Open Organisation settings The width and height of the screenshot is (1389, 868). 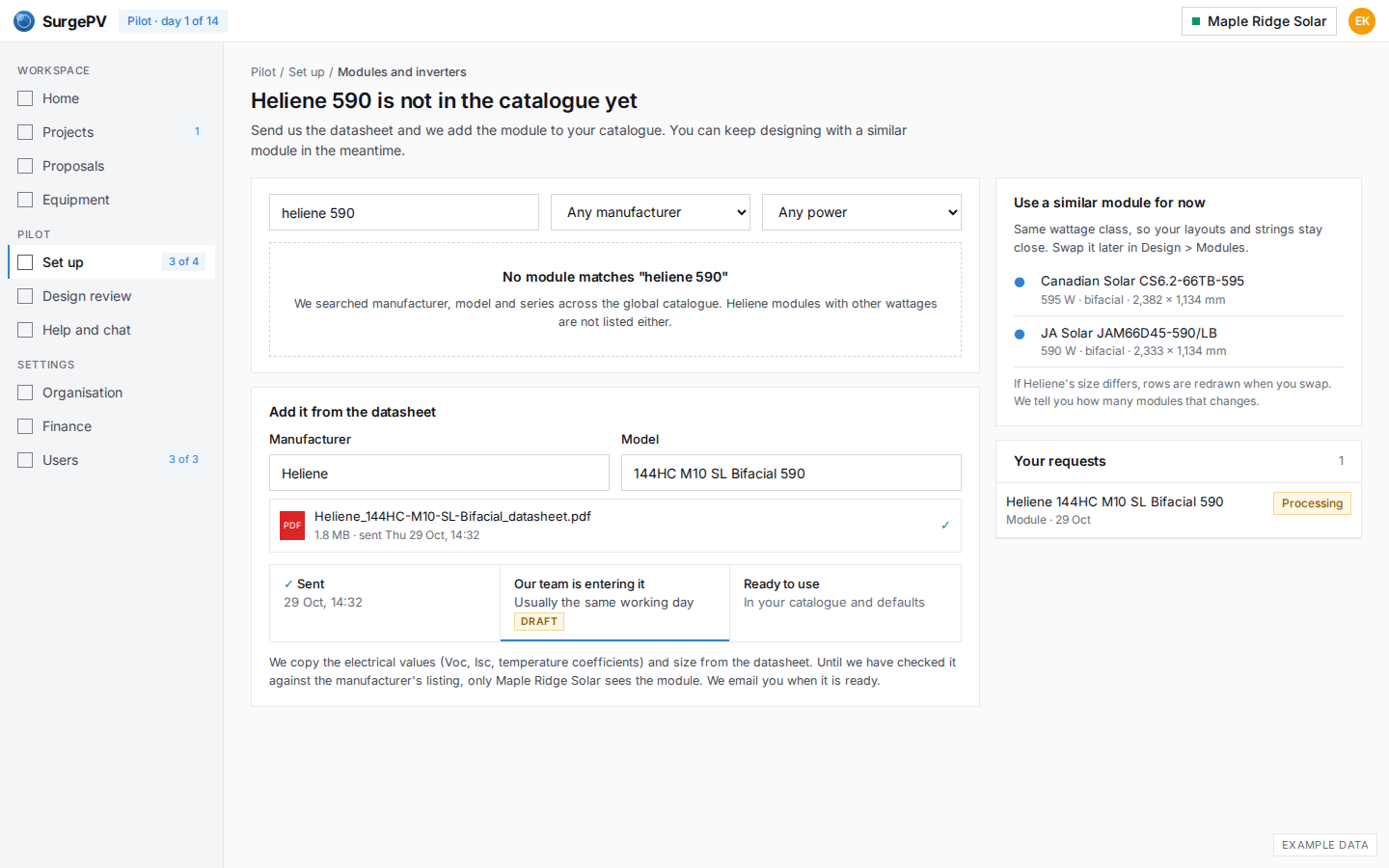pyautogui.click(x=111, y=393)
